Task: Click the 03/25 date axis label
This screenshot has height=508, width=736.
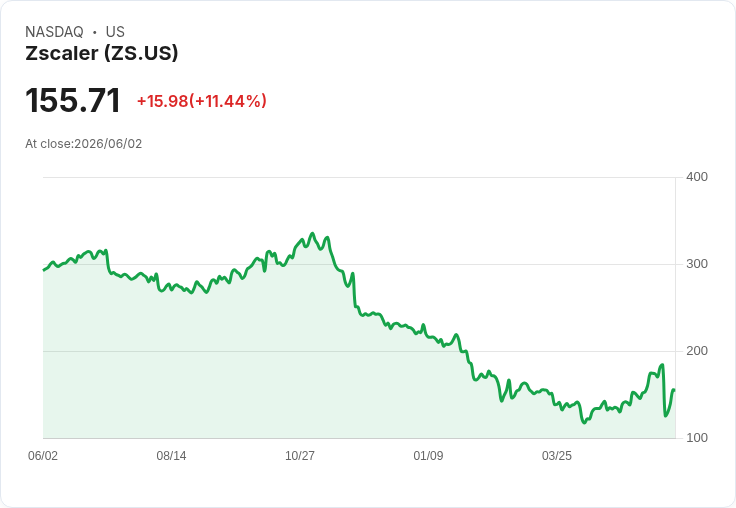Action: (557, 455)
